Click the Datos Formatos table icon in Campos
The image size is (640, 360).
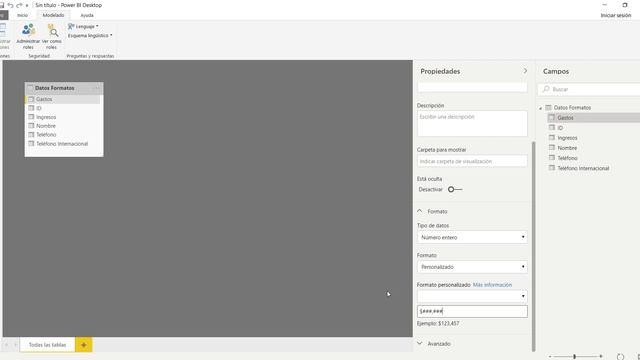pos(549,108)
